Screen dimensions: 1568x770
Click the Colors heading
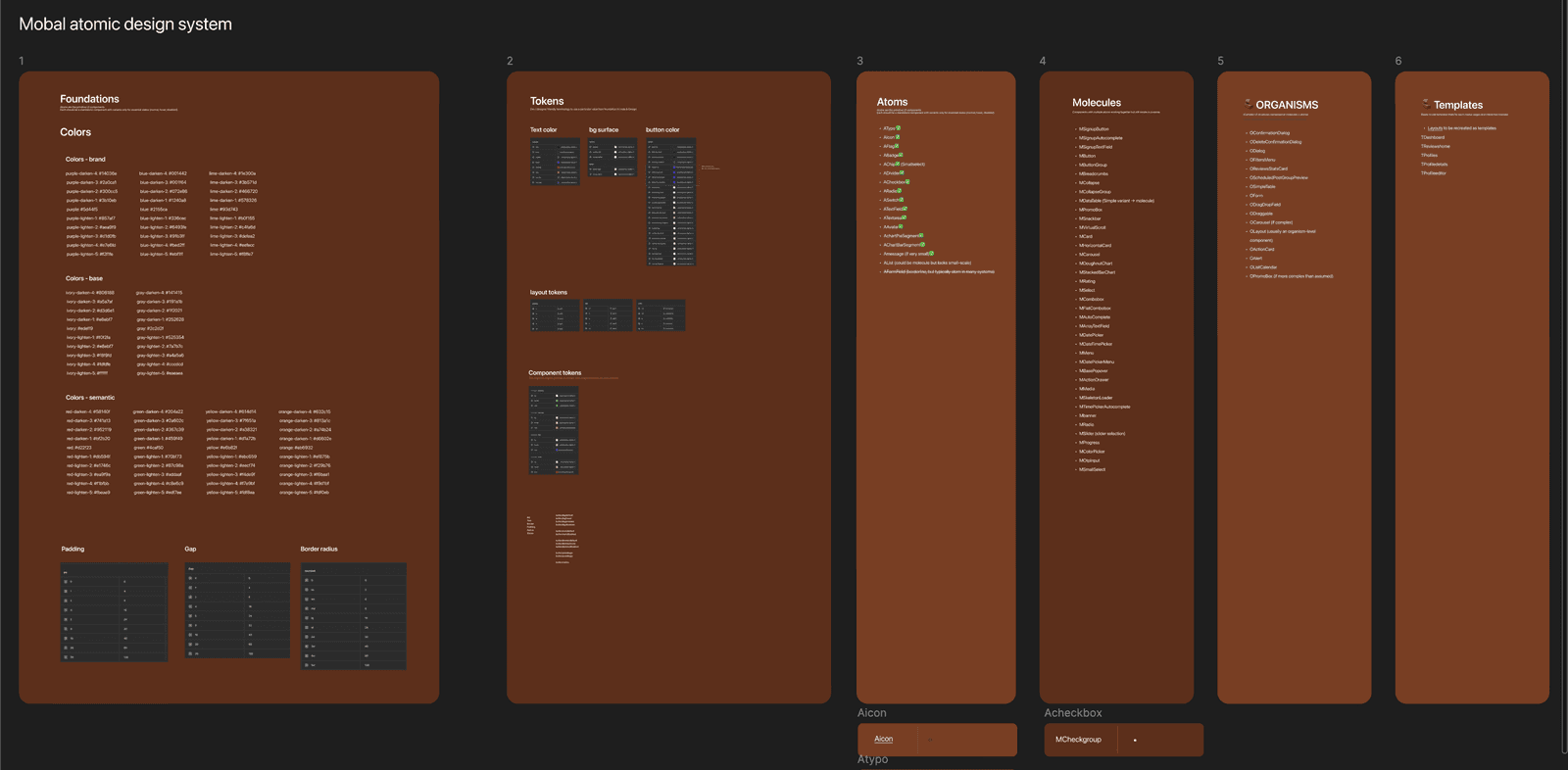click(75, 132)
